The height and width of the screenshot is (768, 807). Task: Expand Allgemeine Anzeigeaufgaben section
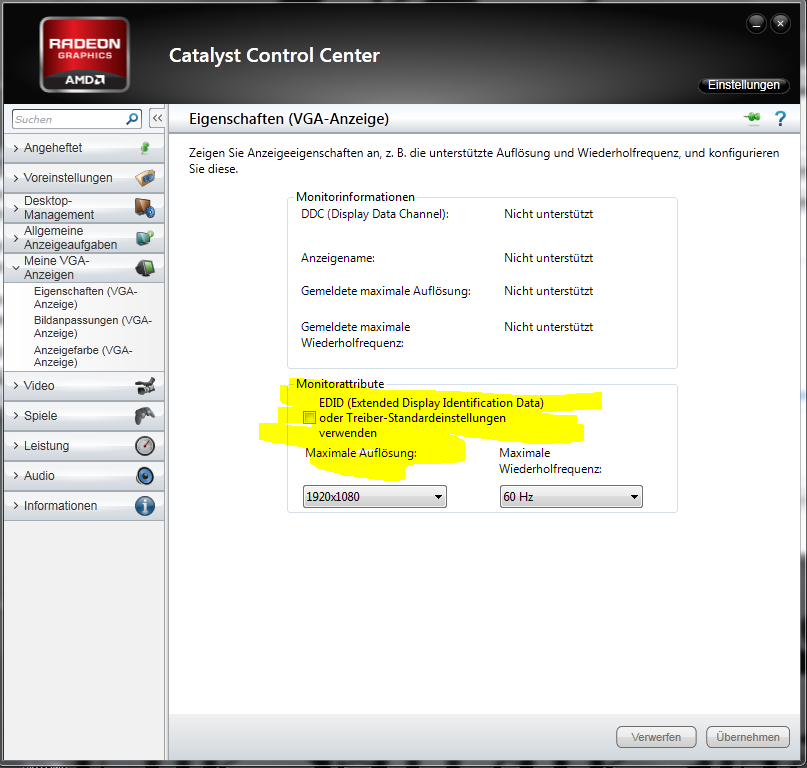pyautogui.click(x=83, y=237)
